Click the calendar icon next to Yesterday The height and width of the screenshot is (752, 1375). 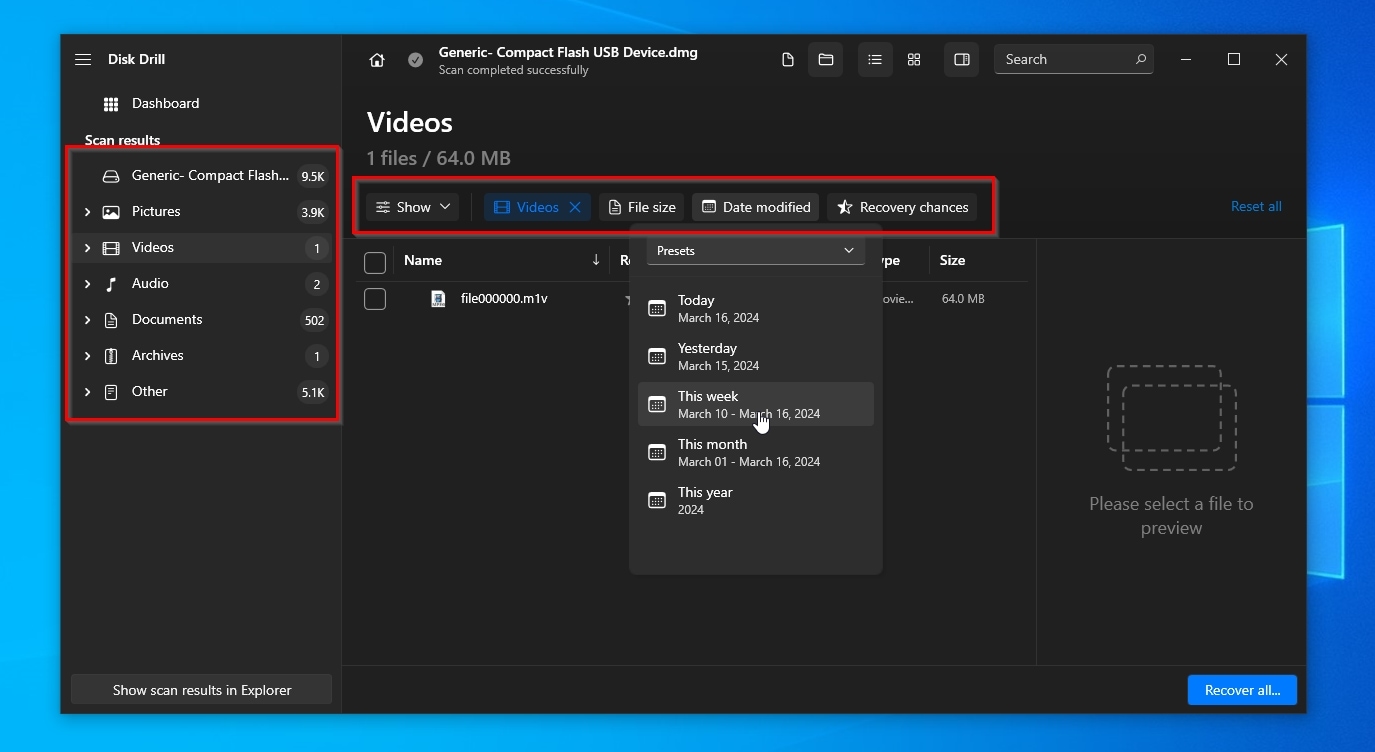657,356
